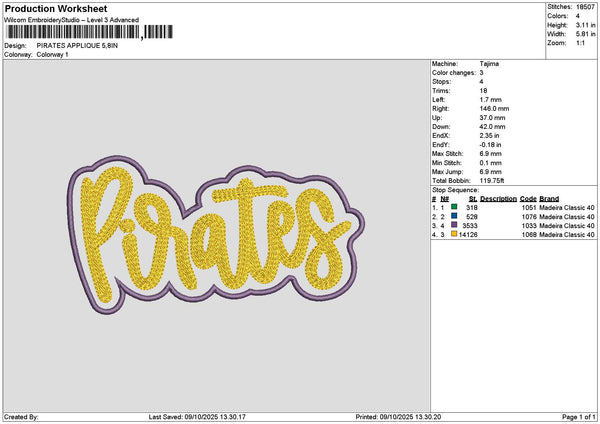Click the EndX value 2.35 in

[489, 135]
